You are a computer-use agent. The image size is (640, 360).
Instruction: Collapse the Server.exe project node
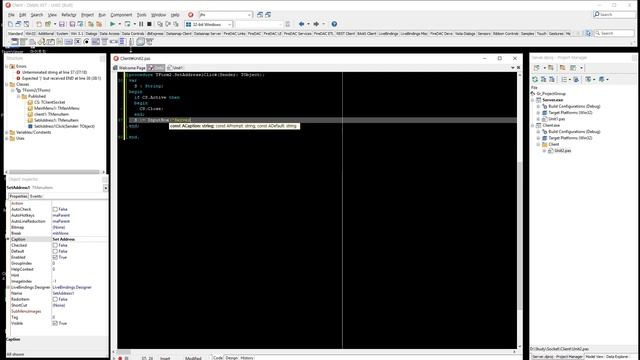[533, 100]
